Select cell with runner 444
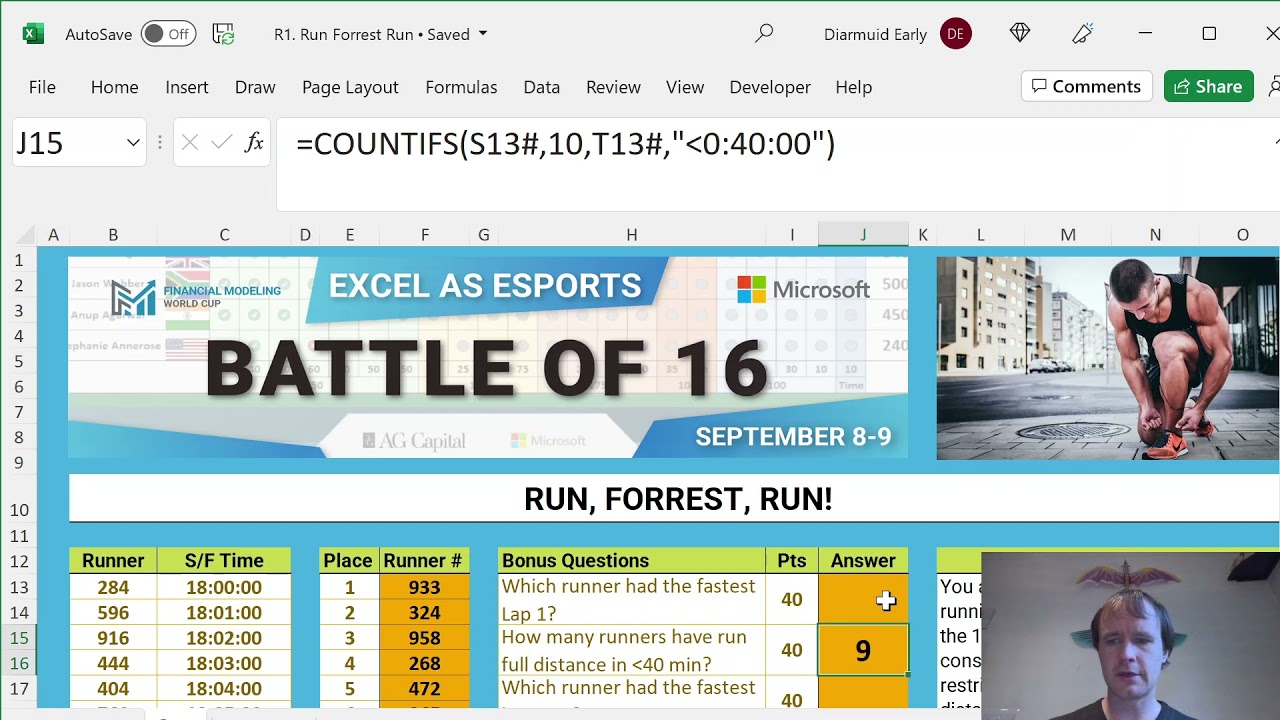The image size is (1280, 720). click(x=113, y=663)
